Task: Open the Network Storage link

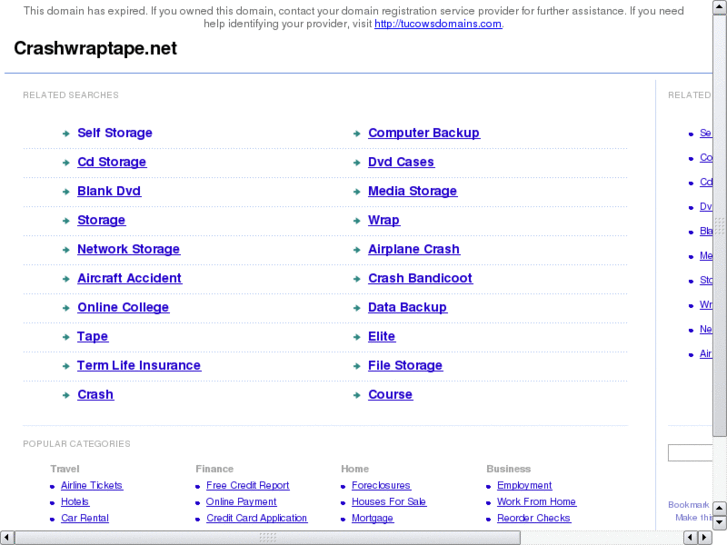Action: coord(128,249)
